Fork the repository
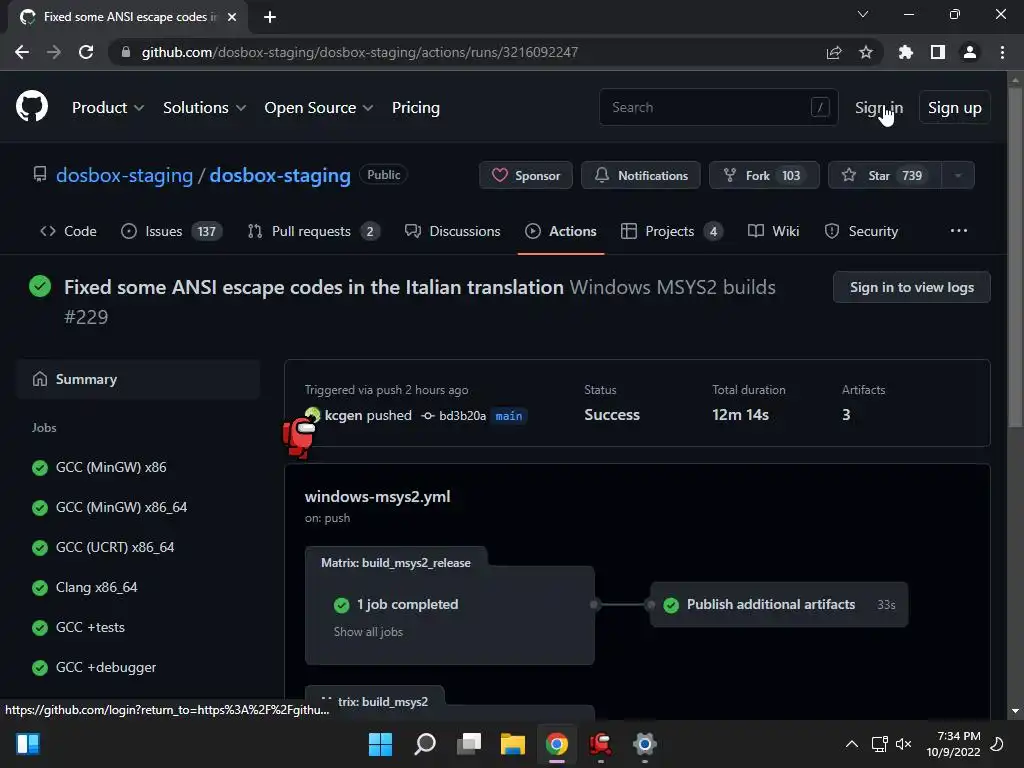The image size is (1024, 768). [764, 175]
